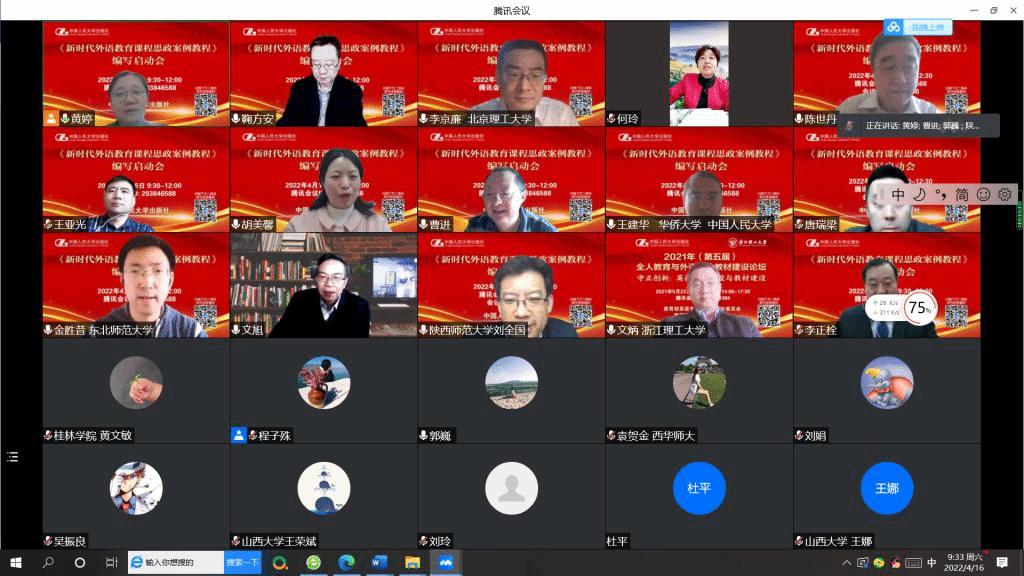Open IME settings gear on floating toolbar
The height and width of the screenshot is (576, 1024).
pos(1004,194)
